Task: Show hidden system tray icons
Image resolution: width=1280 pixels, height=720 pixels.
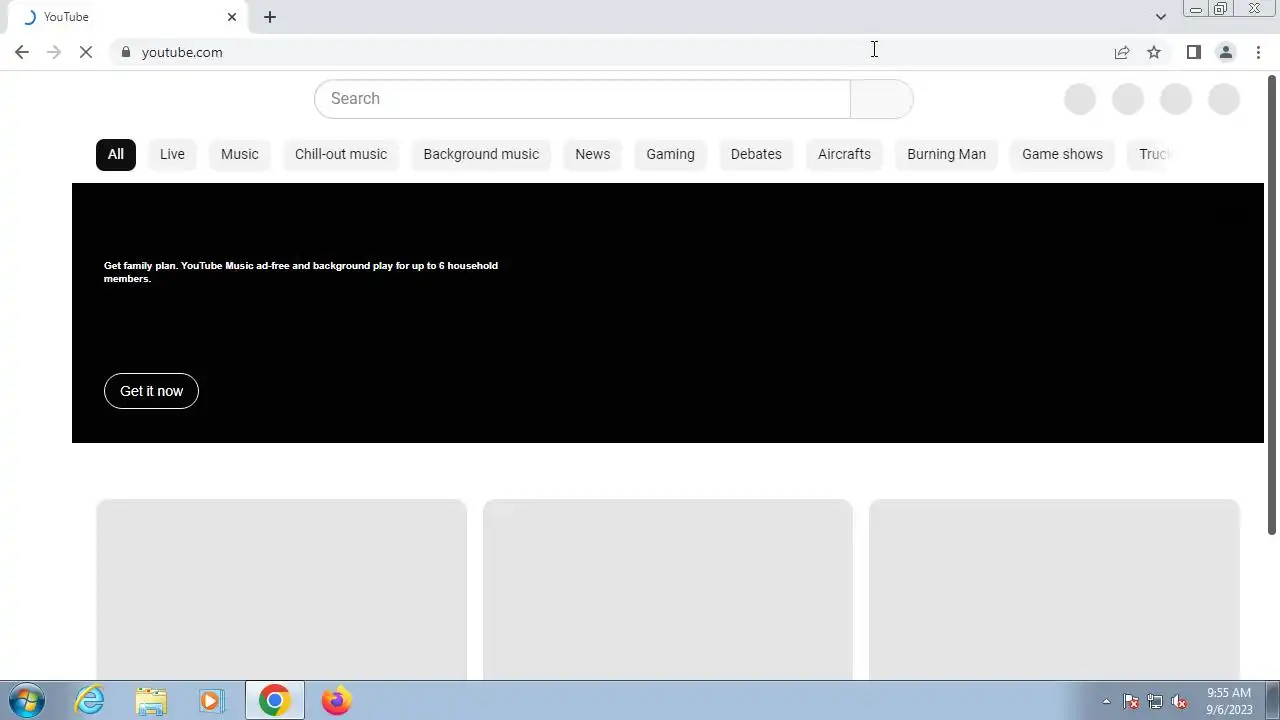Action: coord(1106,701)
